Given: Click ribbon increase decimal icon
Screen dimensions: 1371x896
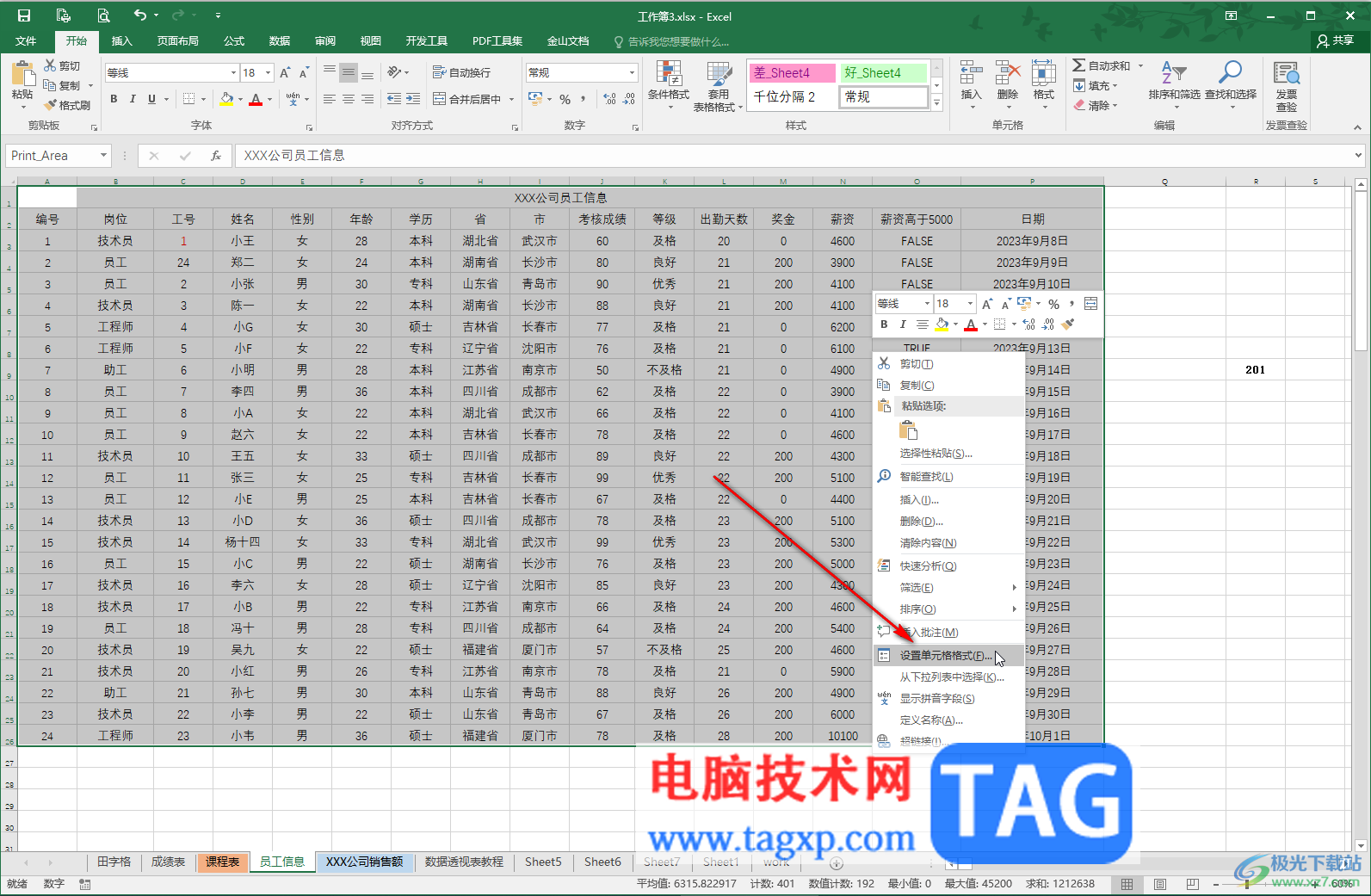Looking at the screenshot, I should (609, 99).
